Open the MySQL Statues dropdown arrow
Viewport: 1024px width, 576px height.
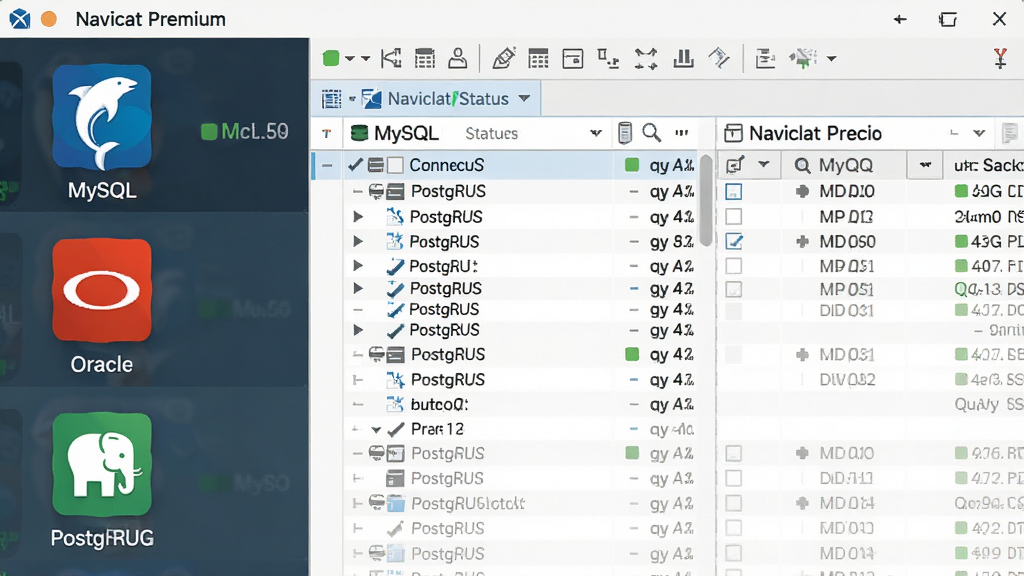[x=596, y=133]
